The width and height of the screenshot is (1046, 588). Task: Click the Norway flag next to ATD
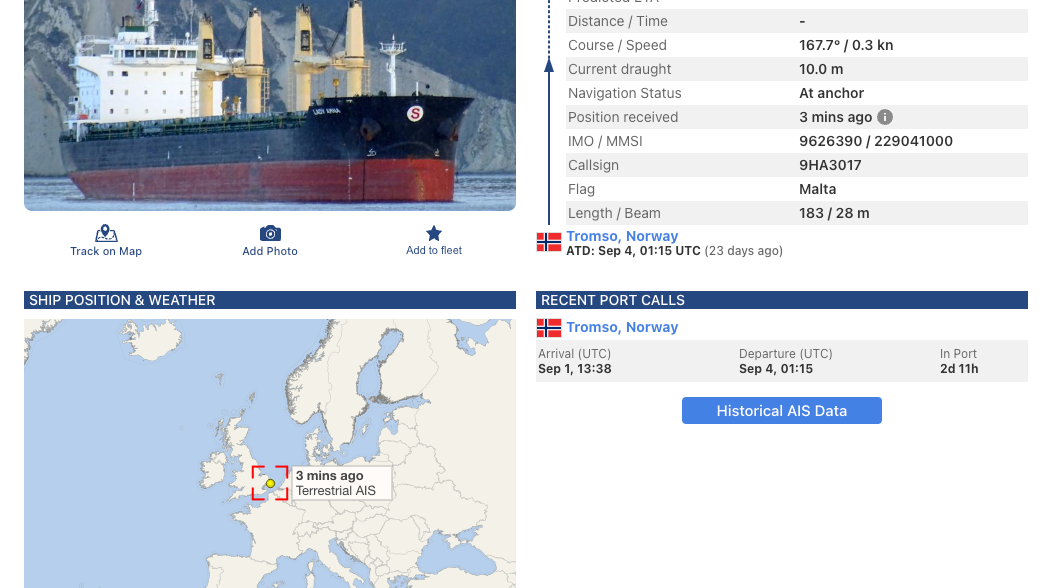pyautogui.click(x=549, y=242)
